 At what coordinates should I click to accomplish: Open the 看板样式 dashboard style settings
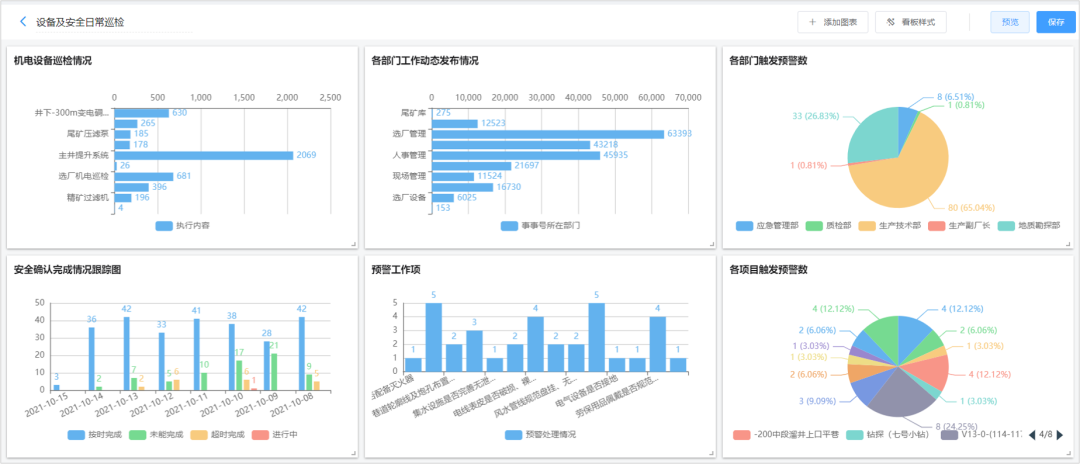910,22
